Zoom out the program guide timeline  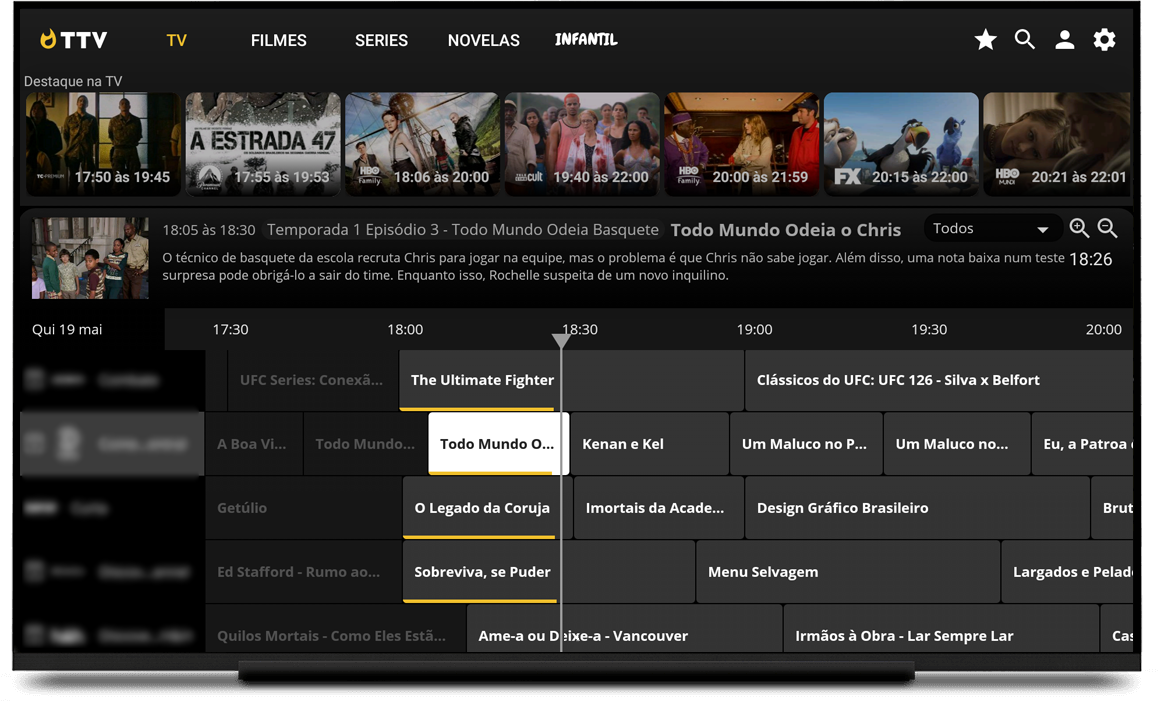(x=1107, y=228)
